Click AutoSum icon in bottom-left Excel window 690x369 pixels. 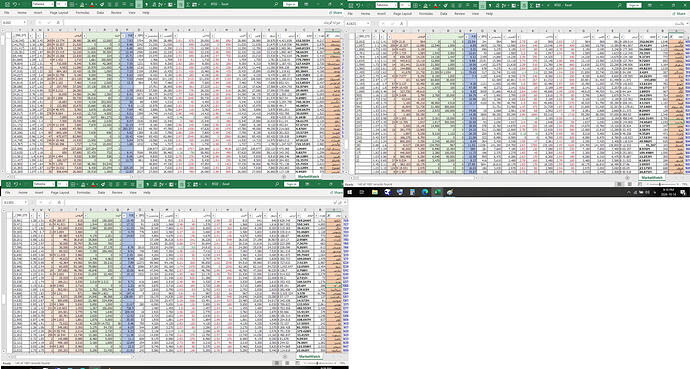189,184
